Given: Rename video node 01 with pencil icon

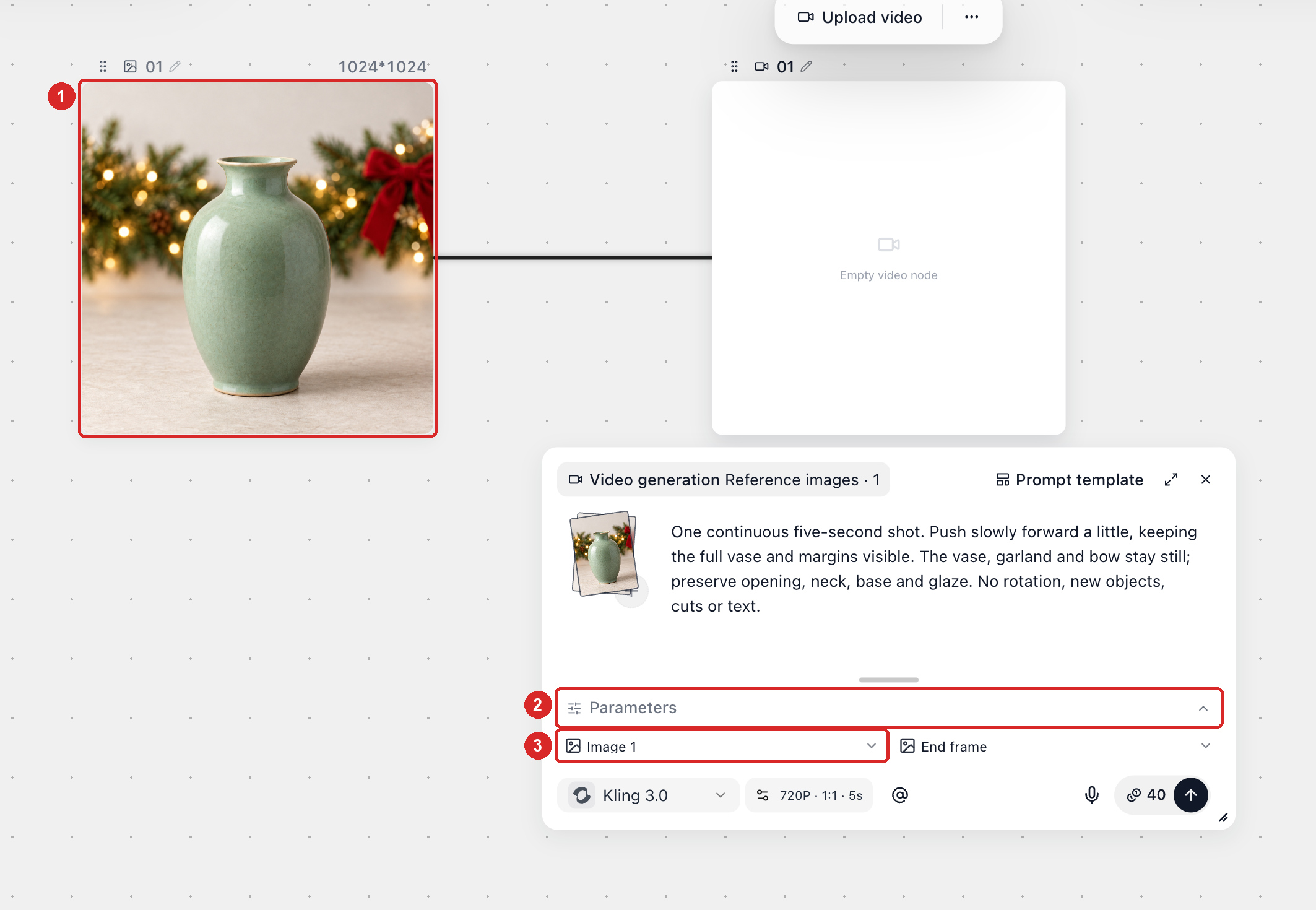Looking at the screenshot, I should point(806,66).
